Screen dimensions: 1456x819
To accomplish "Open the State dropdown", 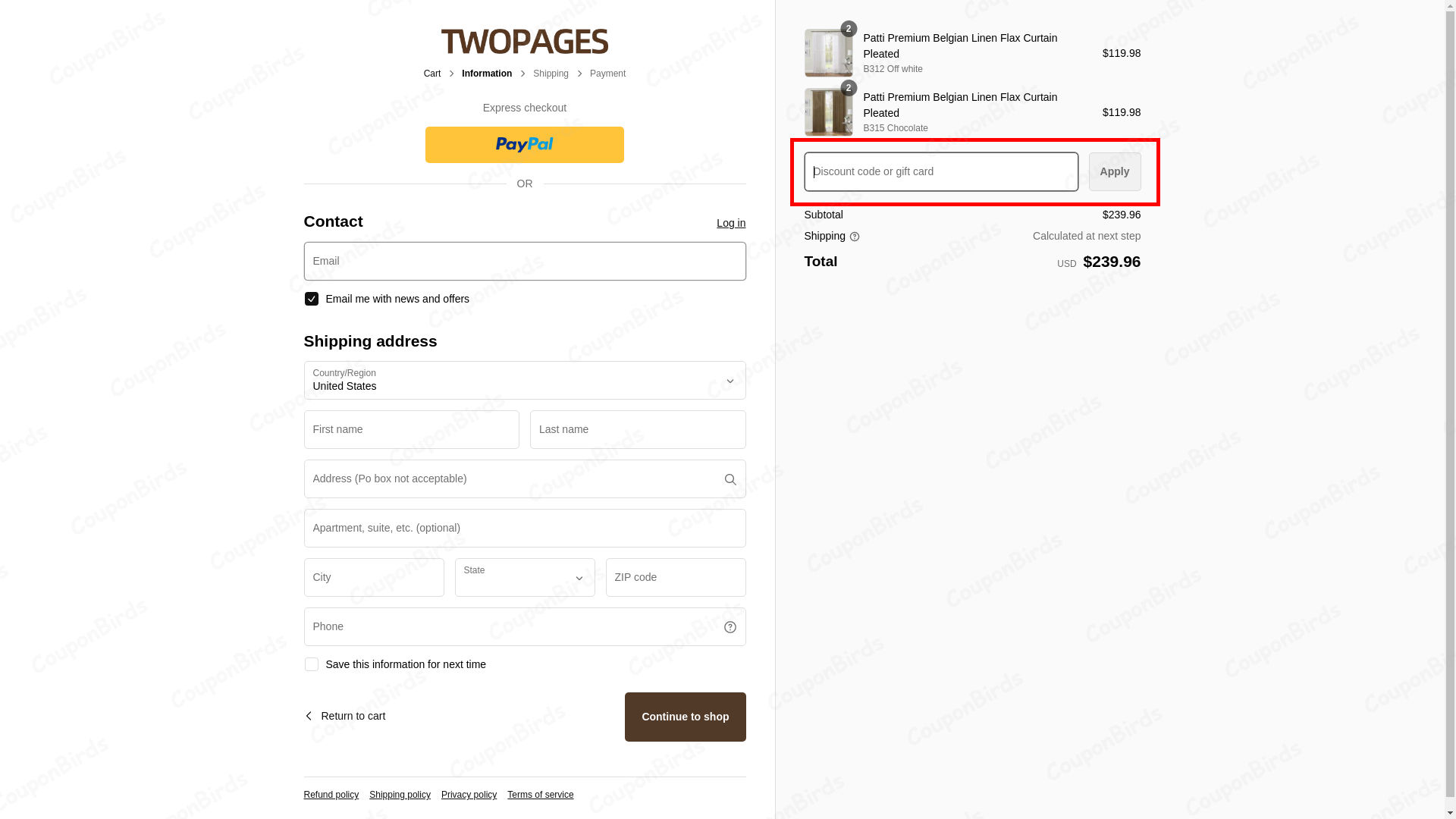I will pos(525,577).
